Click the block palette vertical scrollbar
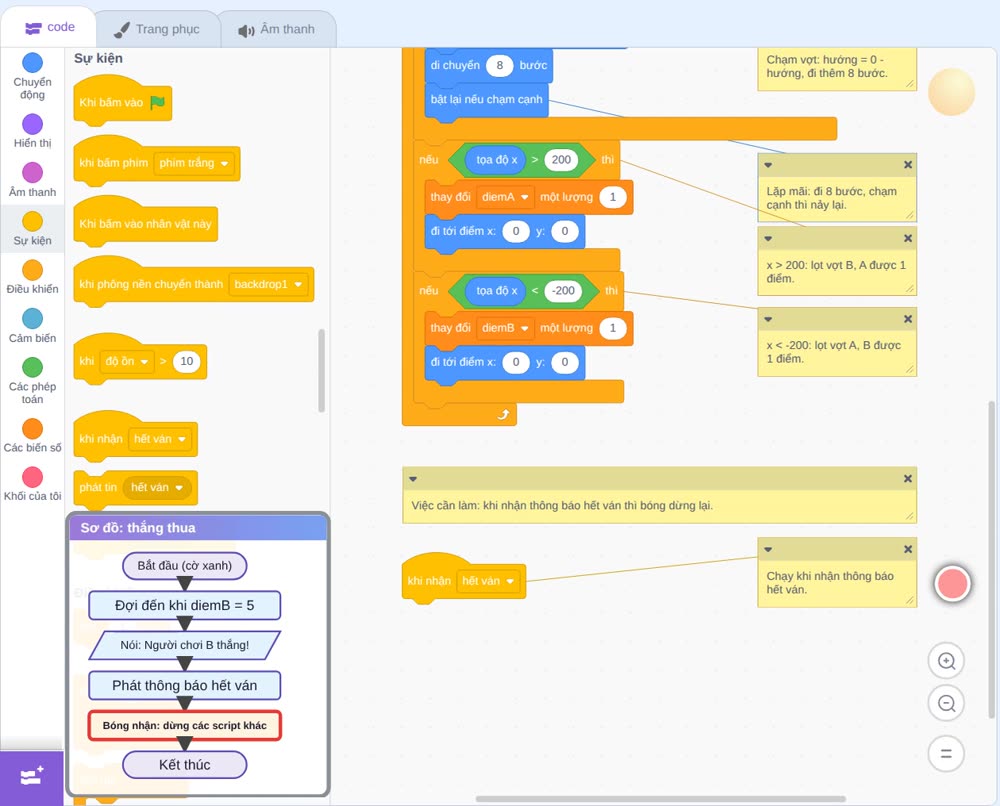Image resolution: width=1000 pixels, height=806 pixels. 321,370
